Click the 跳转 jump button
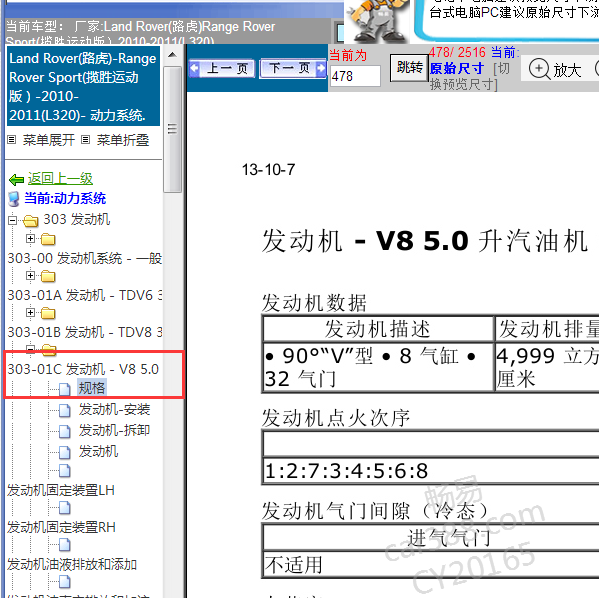 [409, 68]
